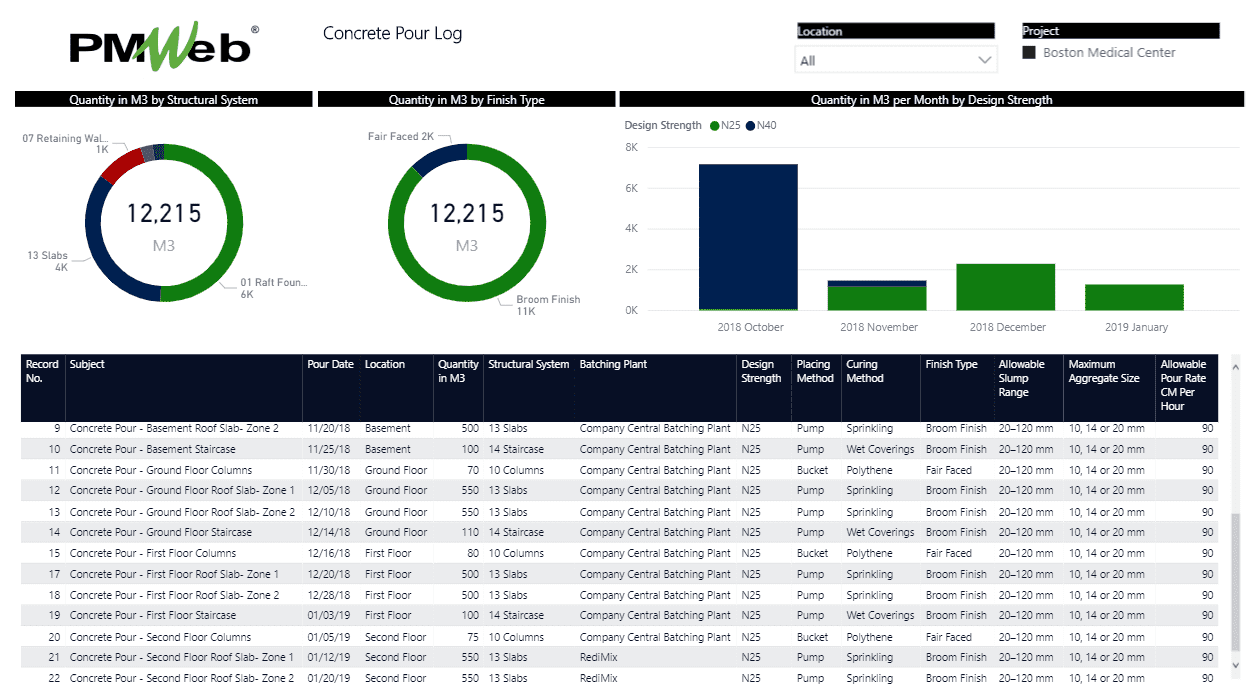1258x700 pixels.
Task: Click the 2019 January green bar
Action: tap(1135, 297)
